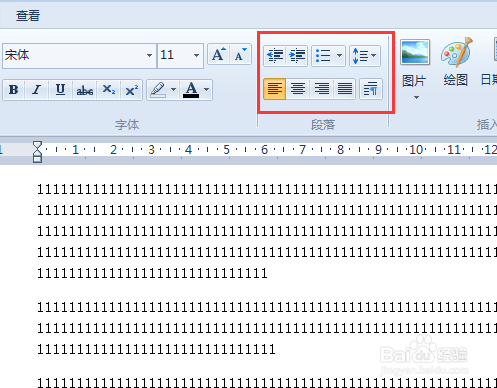Toggle strikethrough formatting
497x388 pixels.
85,90
